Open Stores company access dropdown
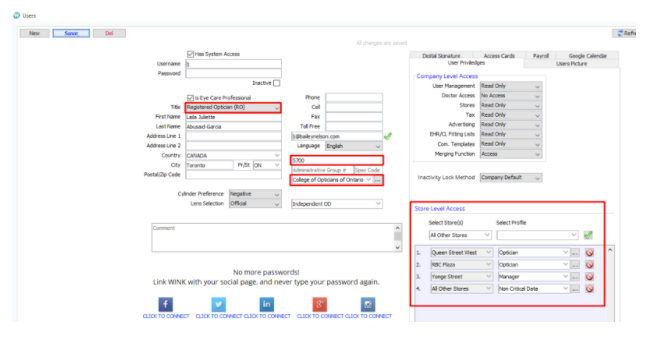 click(511, 105)
